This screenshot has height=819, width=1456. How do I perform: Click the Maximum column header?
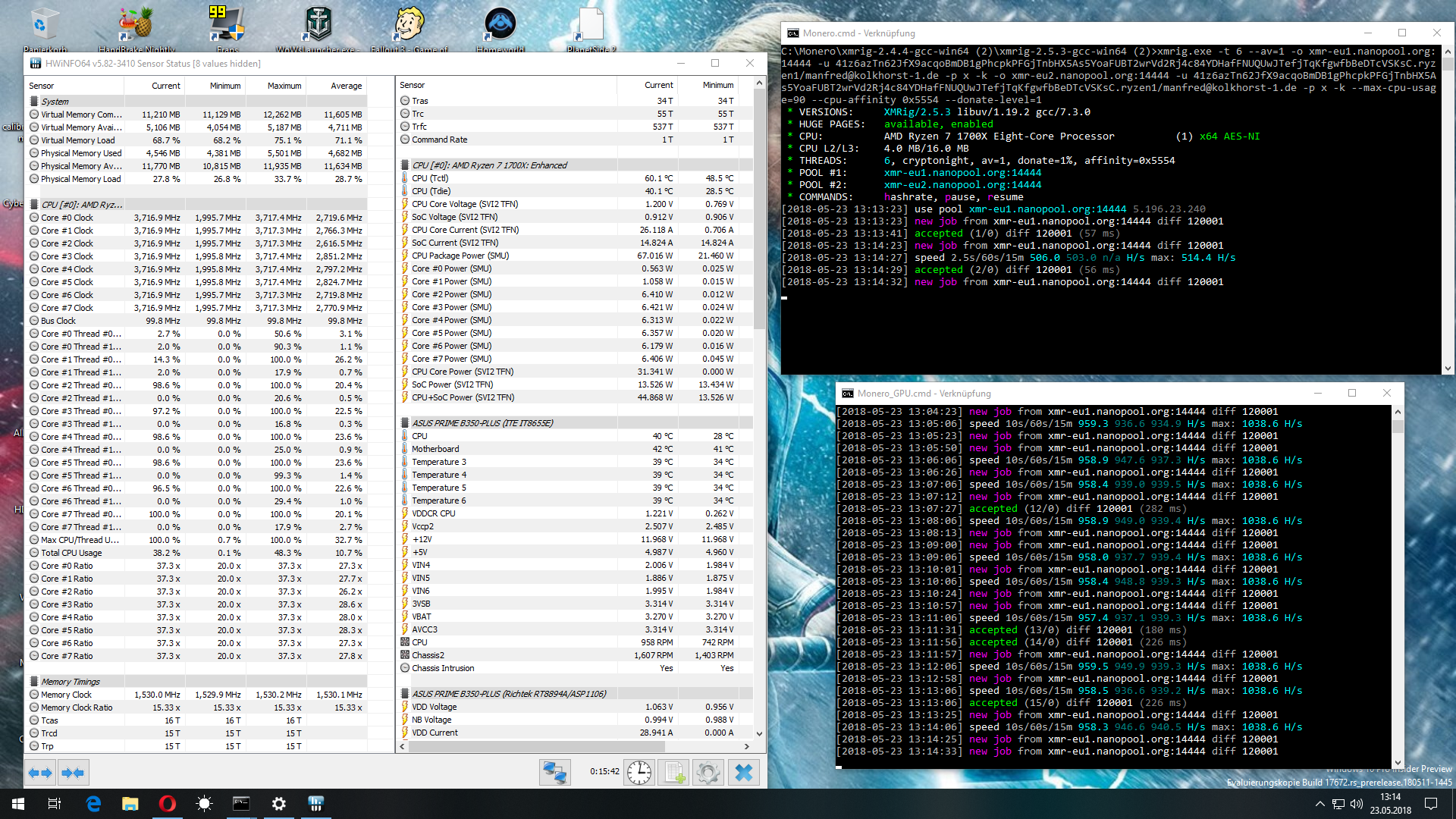pyautogui.click(x=284, y=86)
